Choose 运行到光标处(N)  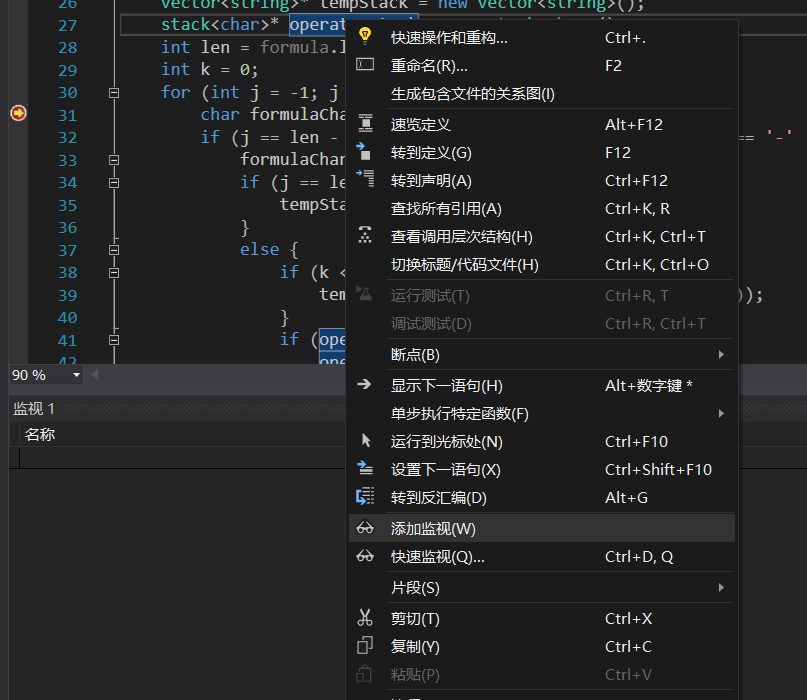[541, 442]
